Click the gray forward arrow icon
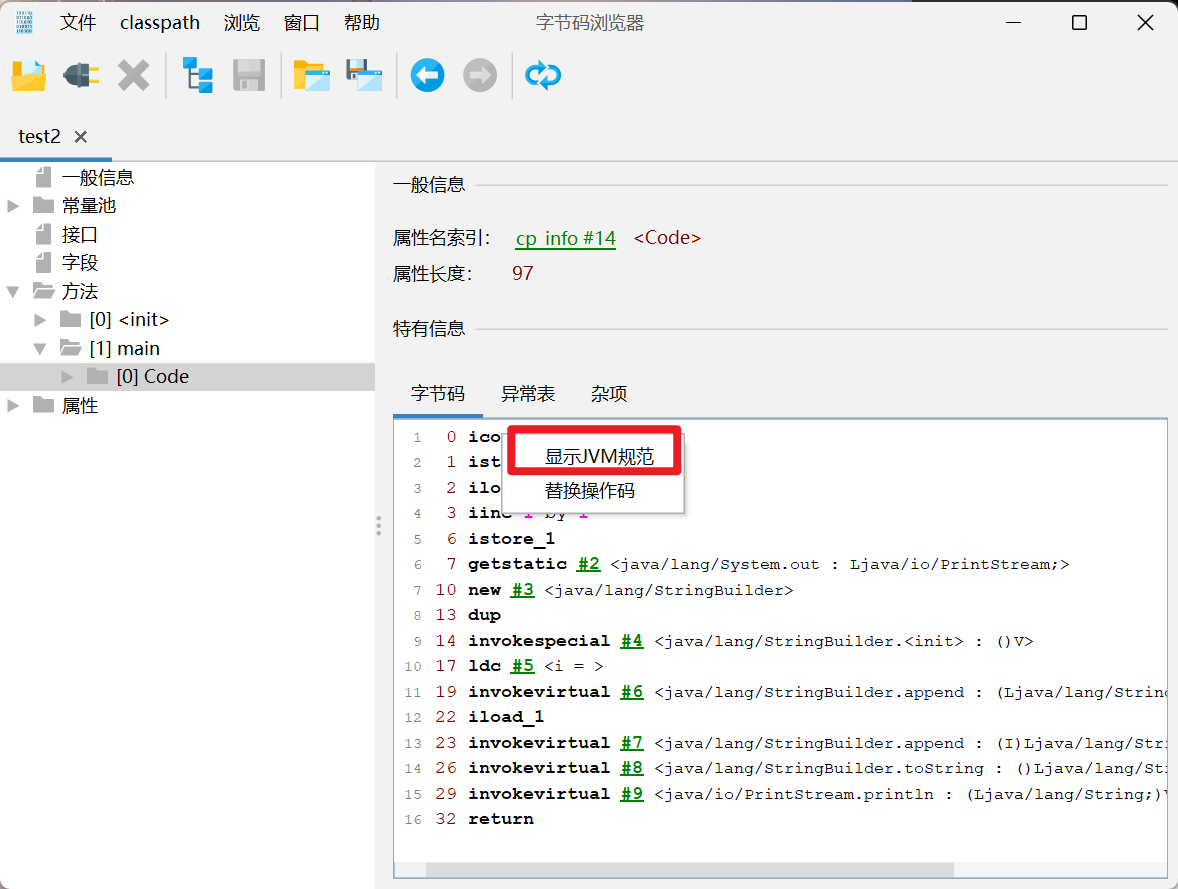The width and height of the screenshot is (1178, 889). 480,75
